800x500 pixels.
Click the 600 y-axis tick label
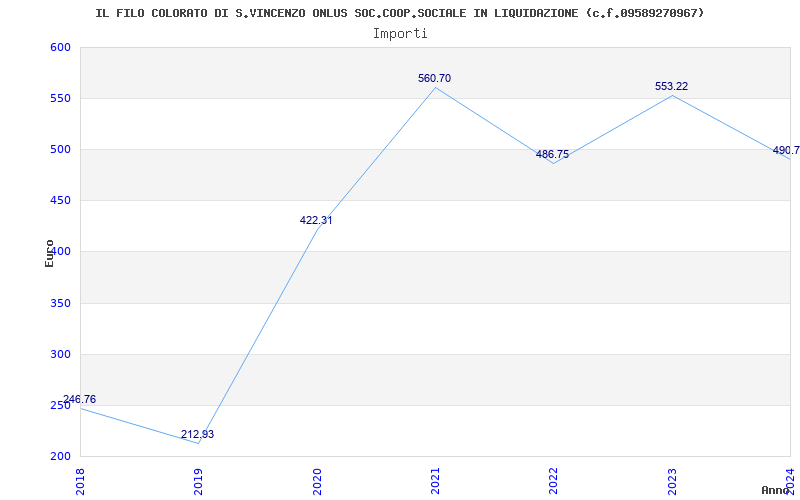pyautogui.click(x=60, y=47)
